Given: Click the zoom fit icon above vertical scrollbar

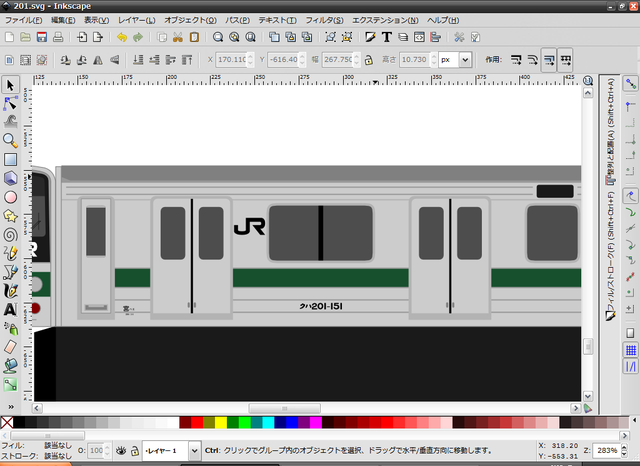Looking at the screenshot, I should pos(588,80).
